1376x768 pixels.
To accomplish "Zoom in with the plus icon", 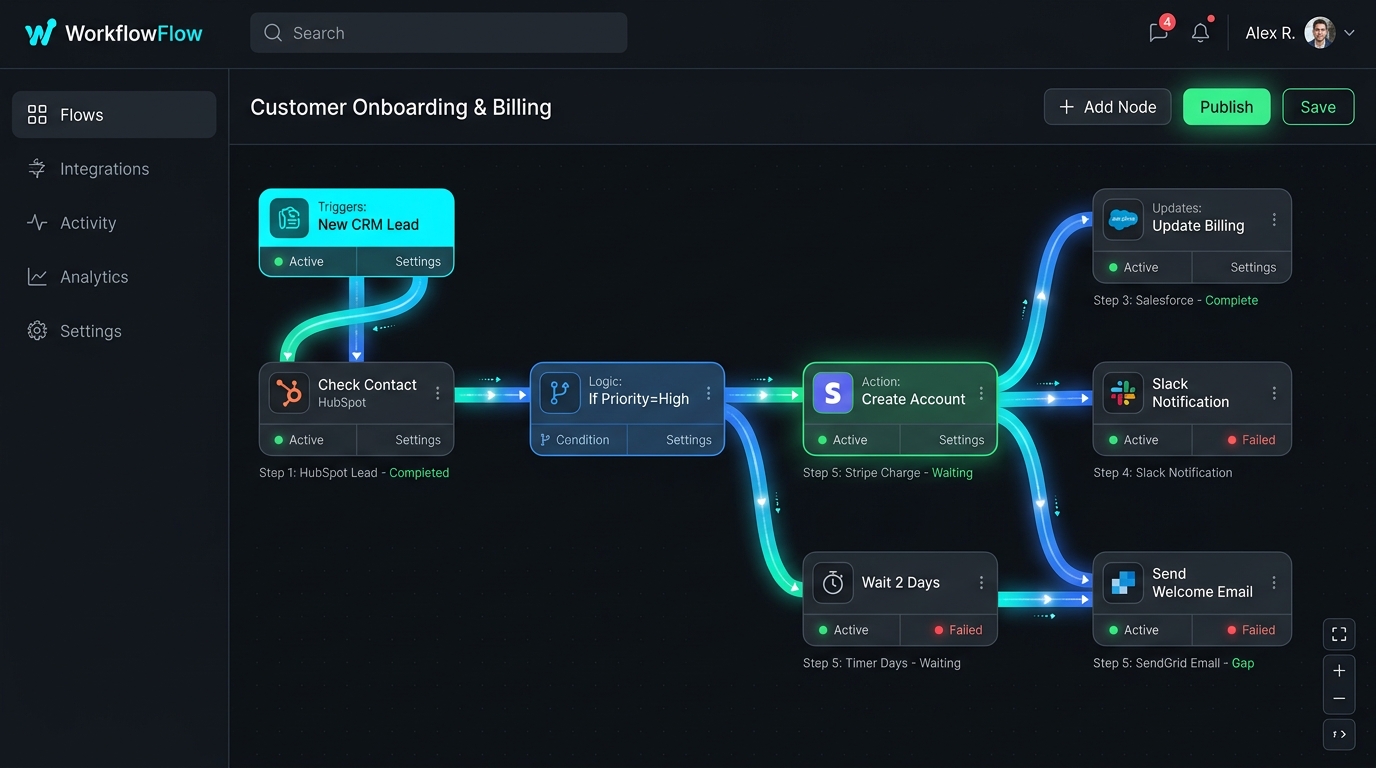I will pyautogui.click(x=1339, y=671).
